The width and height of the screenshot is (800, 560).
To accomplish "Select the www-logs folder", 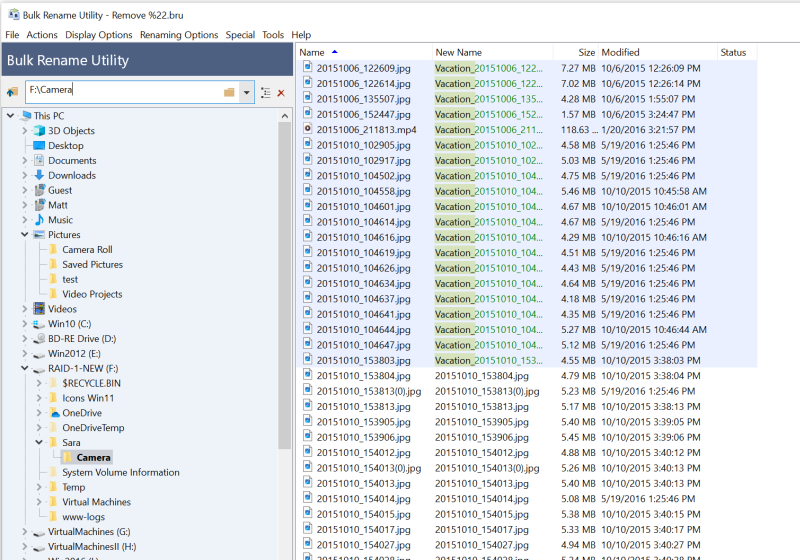I will [84, 517].
